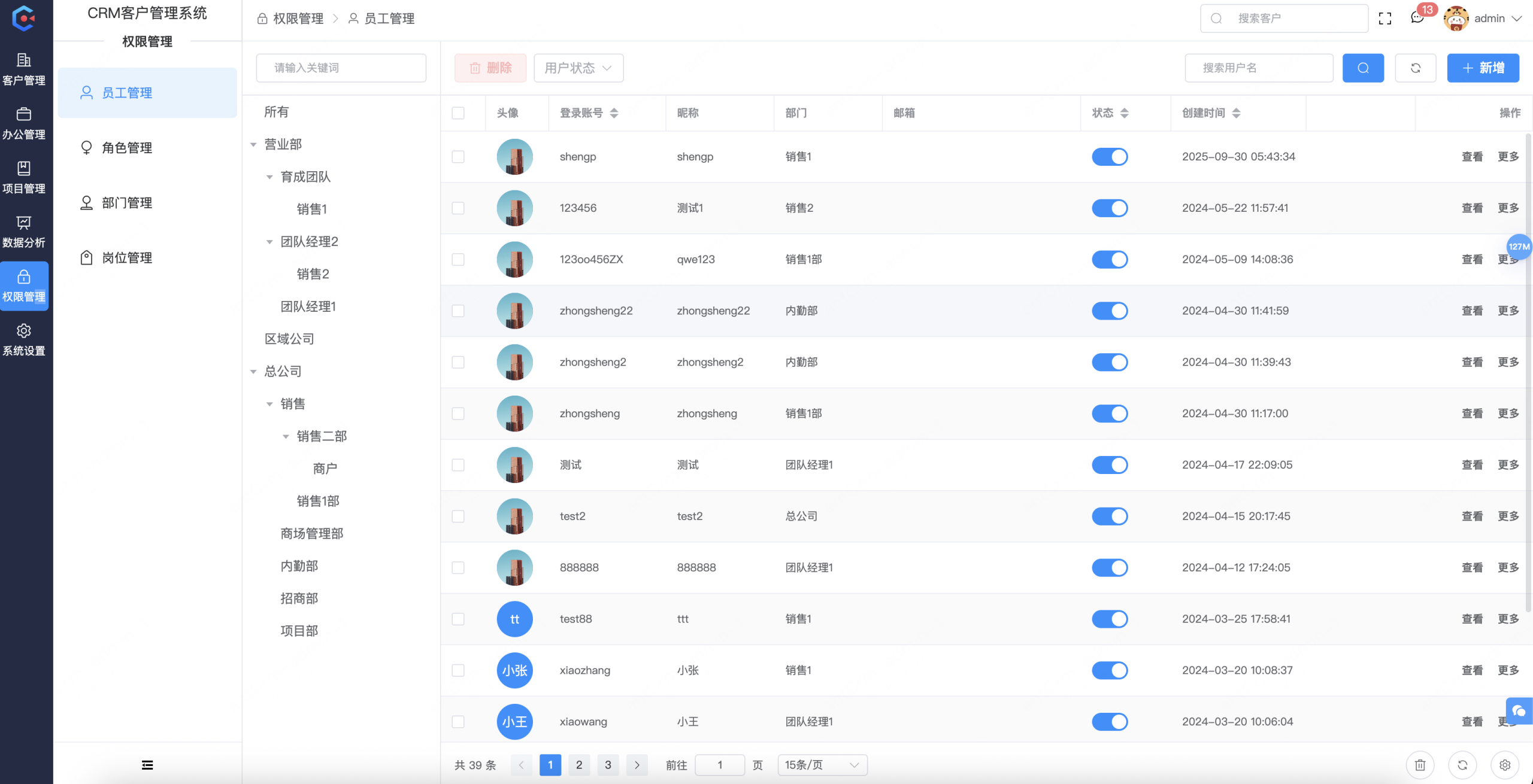Go to 数据分析 via sidebar icon
This screenshot has height=784, width=1533.
(x=24, y=230)
